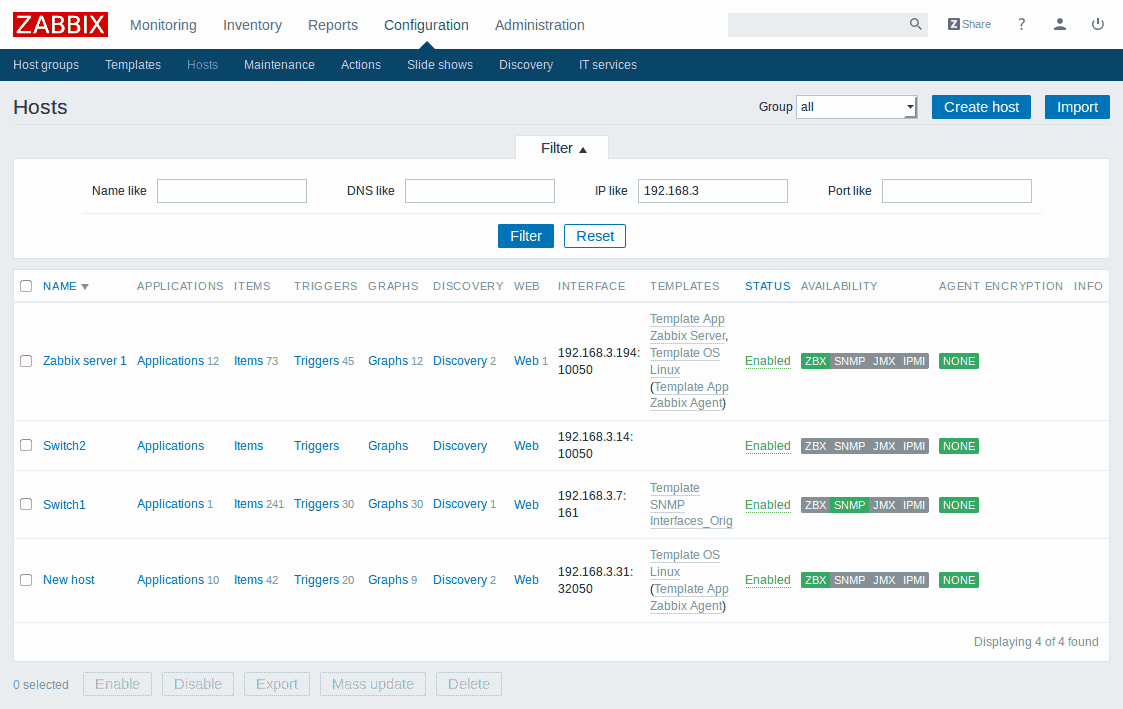Click the Zabbix logo
This screenshot has height=709, width=1123.
(60, 24)
